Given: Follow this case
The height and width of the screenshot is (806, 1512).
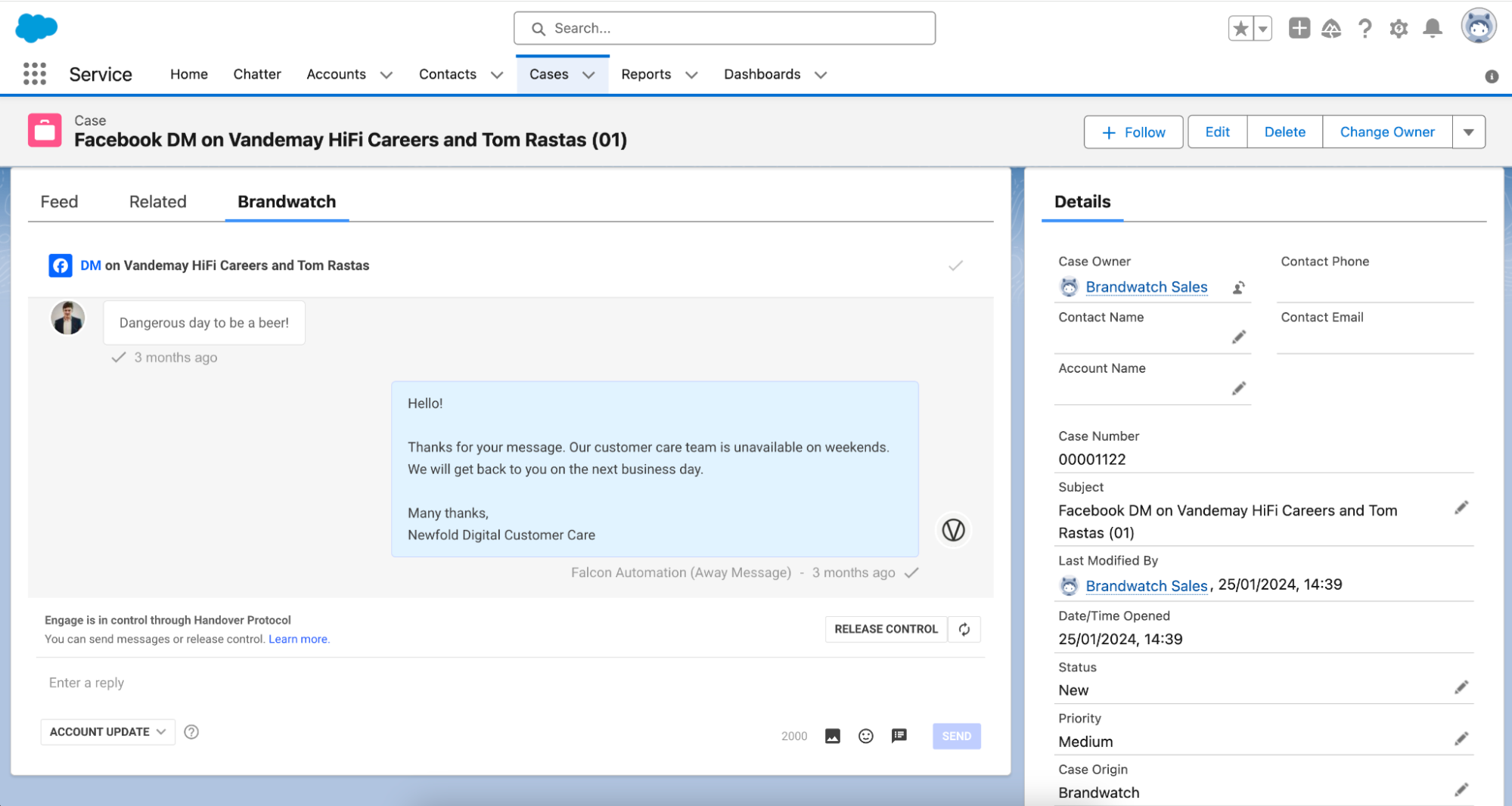Looking at the screenshot, I should [x=1133, y=132].
